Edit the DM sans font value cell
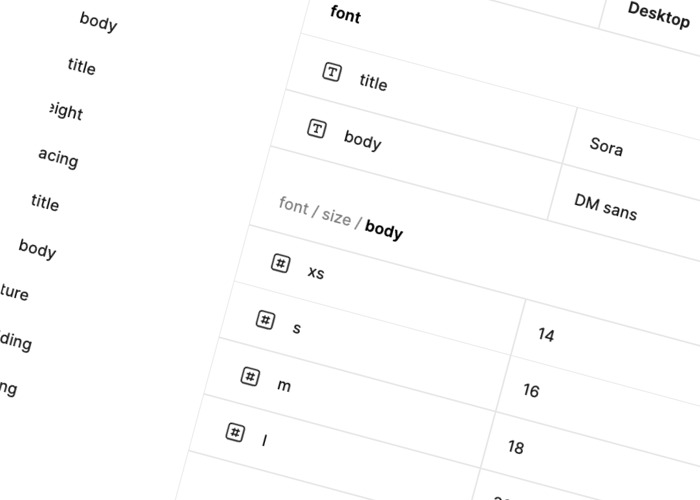 click(605, 207)
